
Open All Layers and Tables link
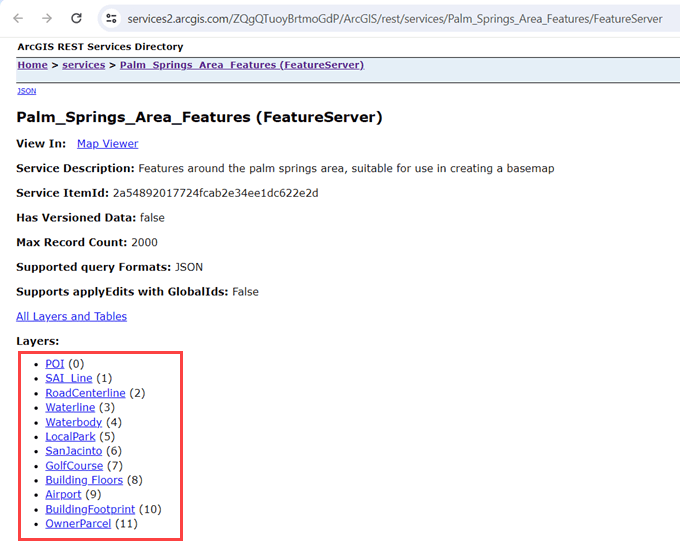pyautogui.click(x=72, y=317)
